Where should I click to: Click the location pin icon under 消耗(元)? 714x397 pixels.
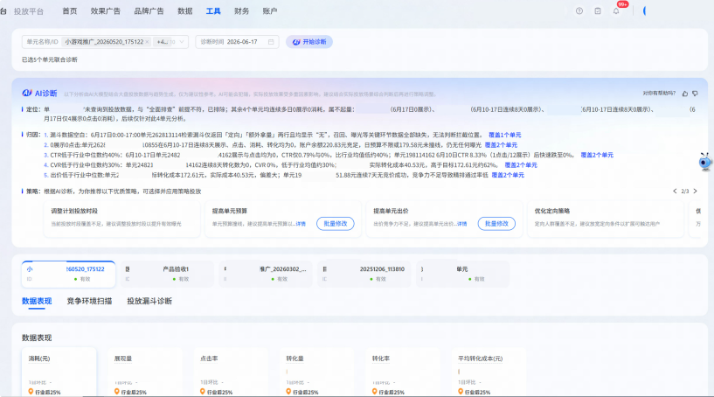31,392
